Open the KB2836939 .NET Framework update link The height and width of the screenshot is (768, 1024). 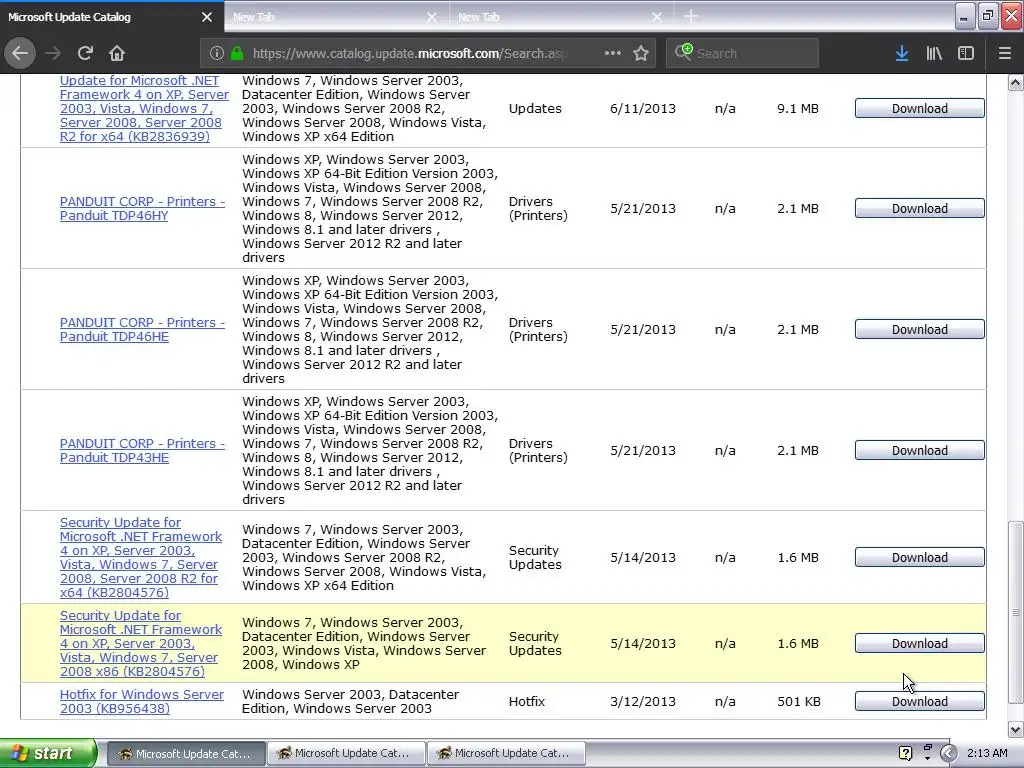(x=144, y=108)
